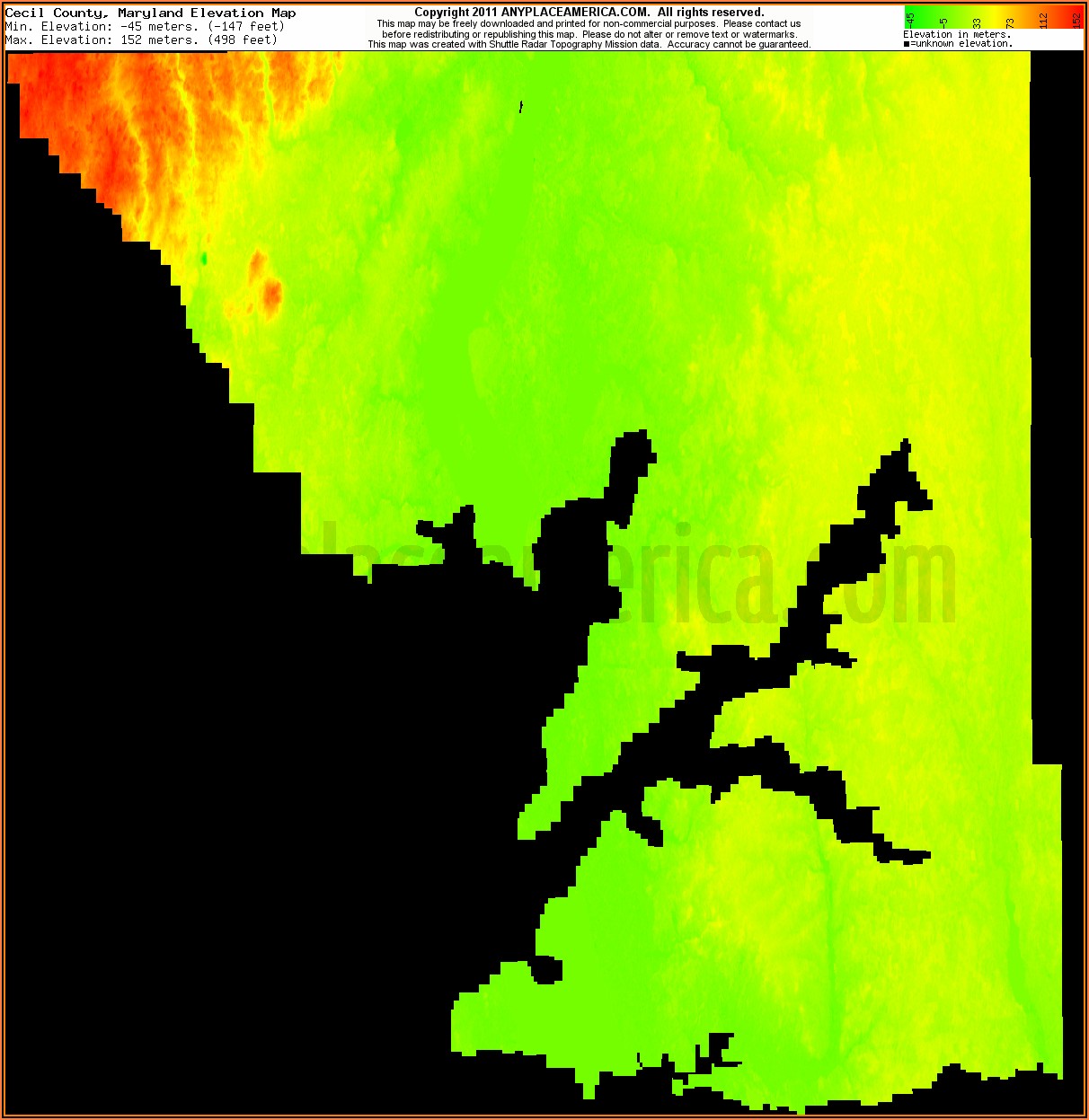
Task: Click the -5 mark on elevation color bar
Action: (x=943, y=22)
